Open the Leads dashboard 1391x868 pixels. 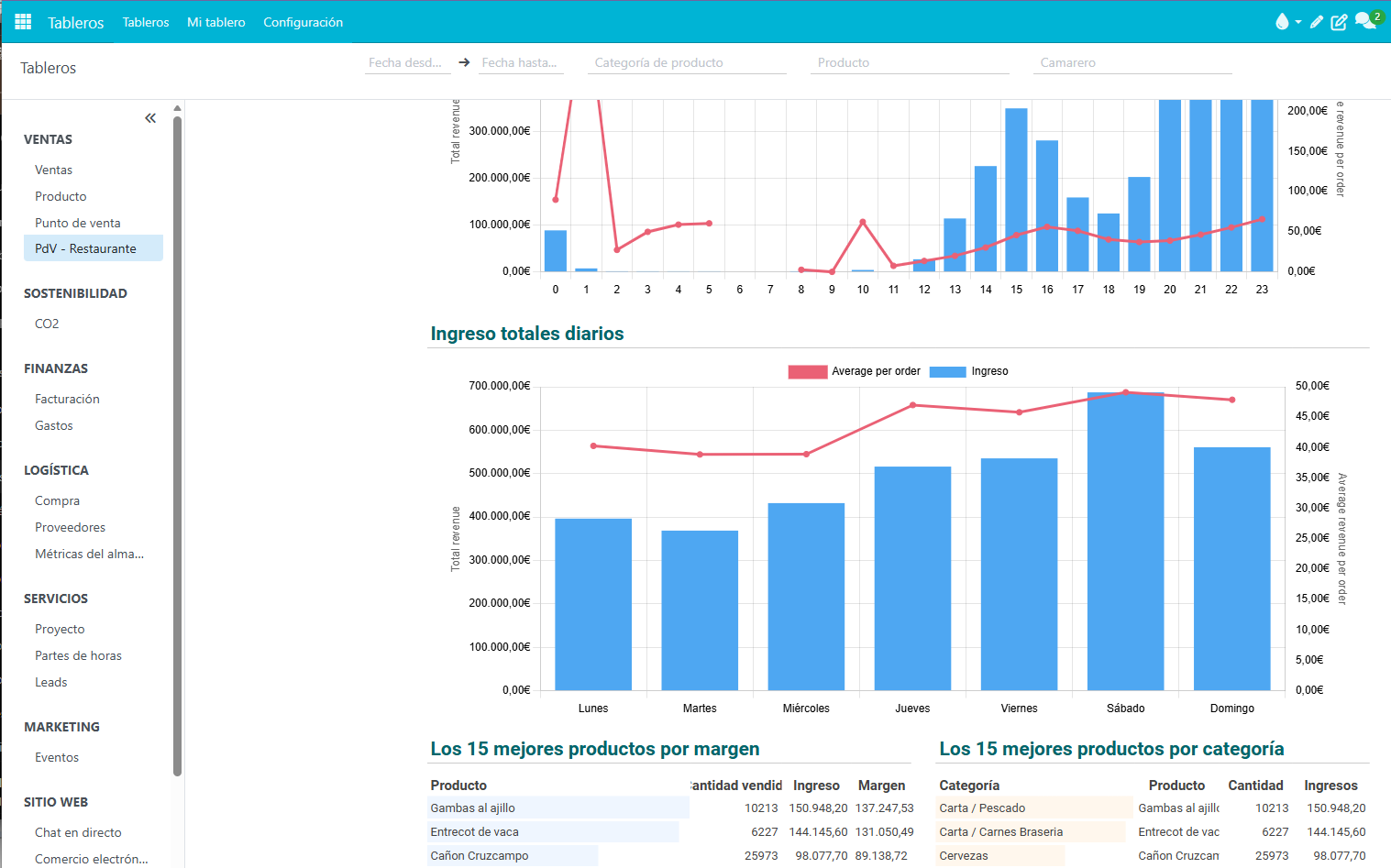[94, 682]
